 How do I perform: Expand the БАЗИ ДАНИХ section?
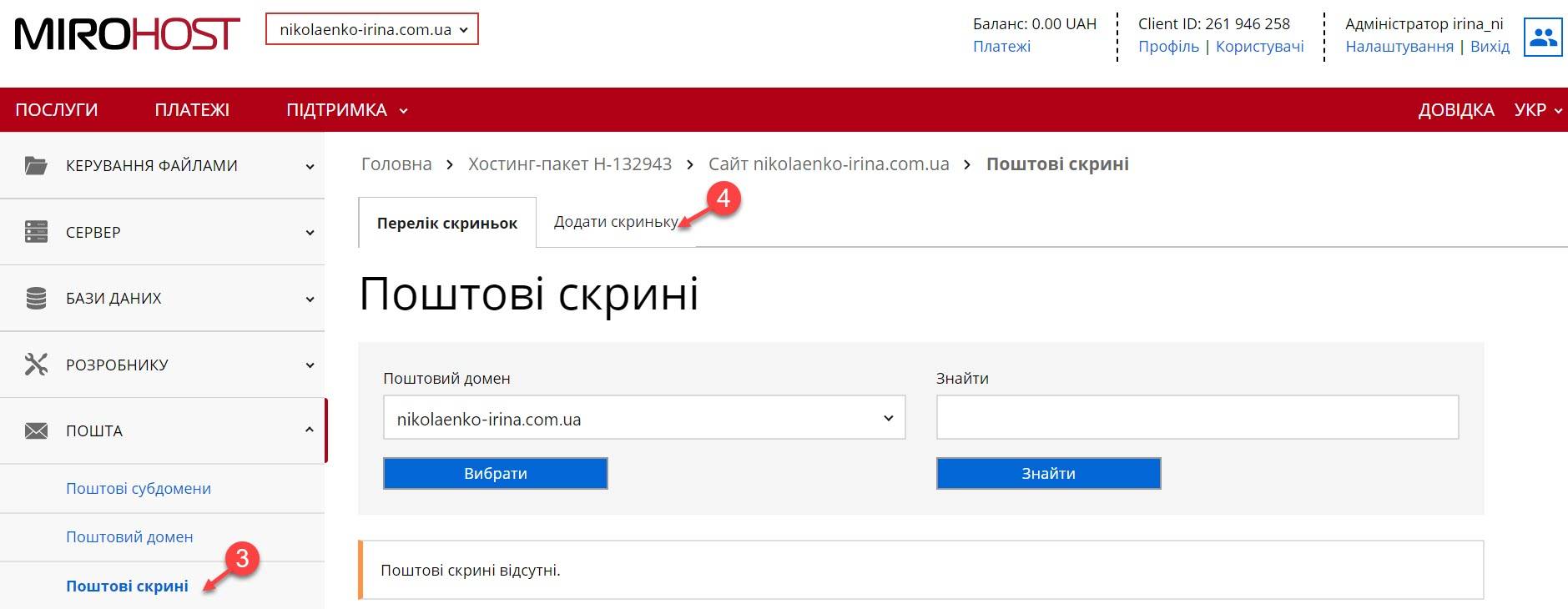pos(163,298)
